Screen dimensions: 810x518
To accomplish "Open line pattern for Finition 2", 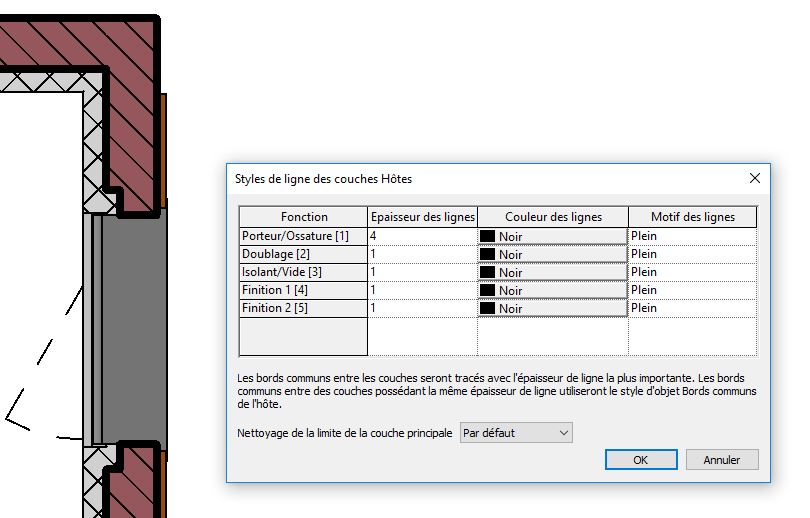I will [692, 308].
